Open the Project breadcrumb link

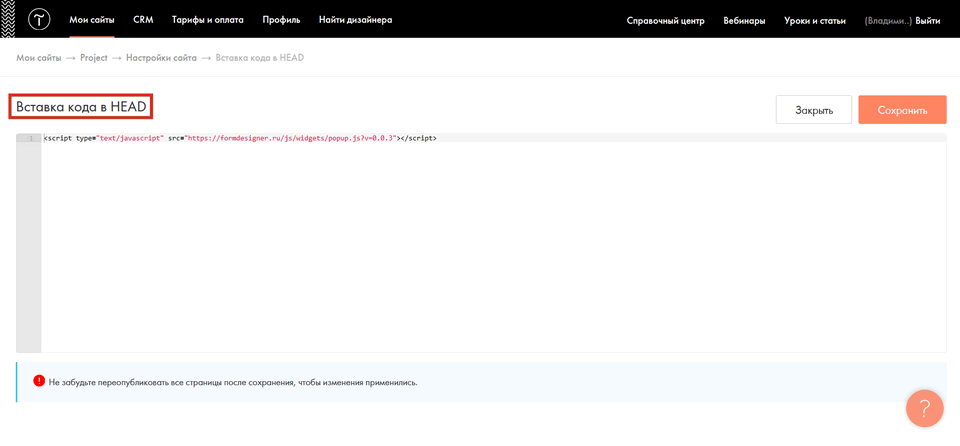(x=93, y=58)
